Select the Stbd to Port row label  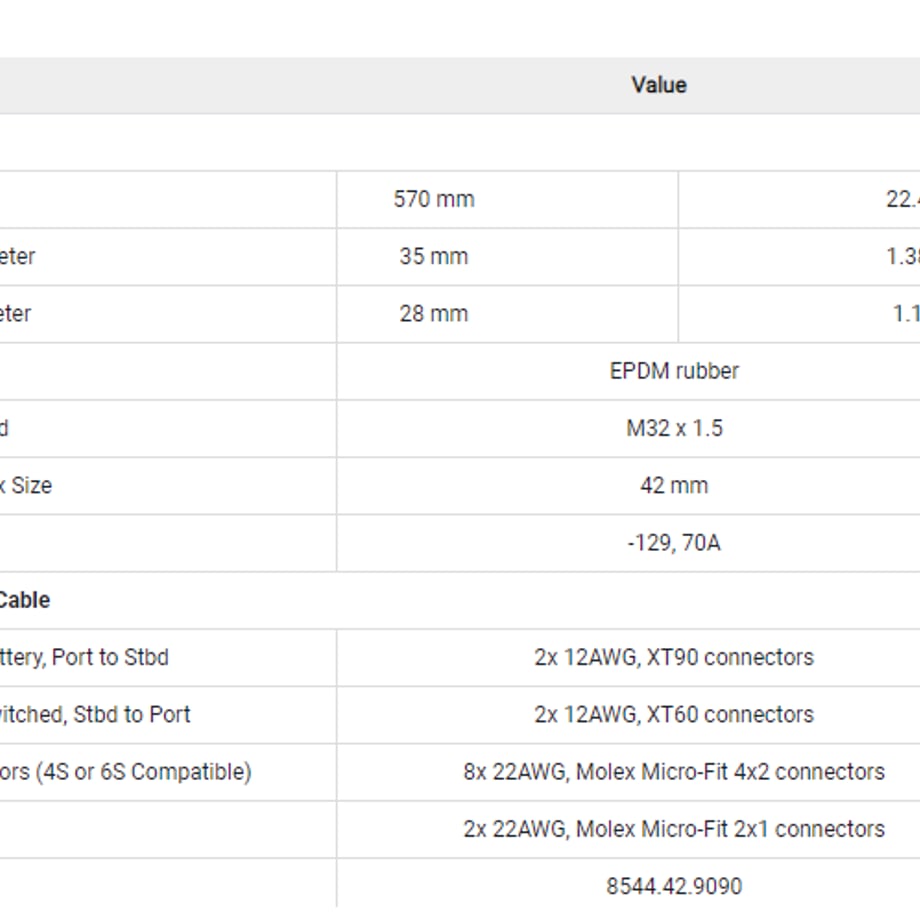pos(95,715)
